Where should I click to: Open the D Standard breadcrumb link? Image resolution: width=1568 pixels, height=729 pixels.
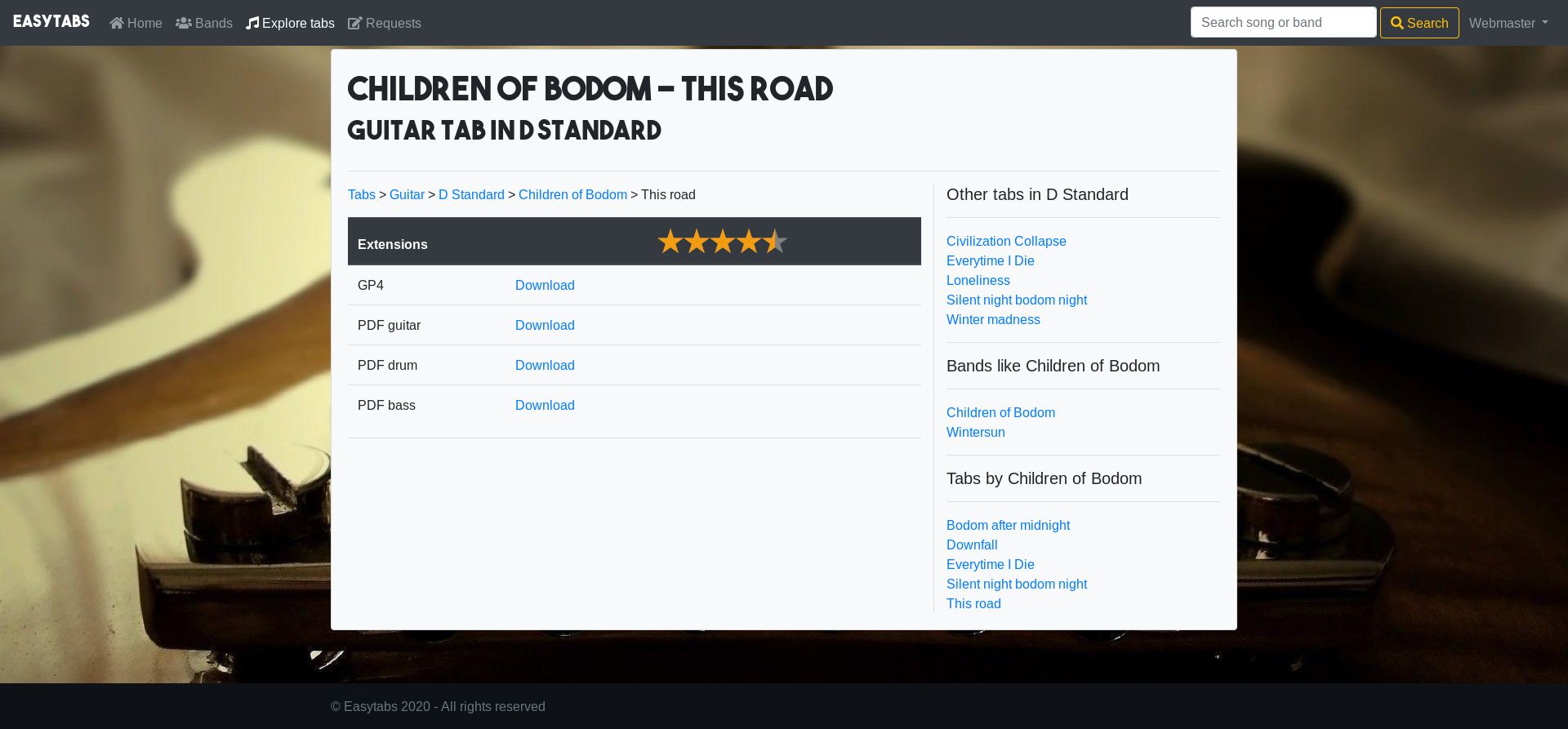[471, 194]
